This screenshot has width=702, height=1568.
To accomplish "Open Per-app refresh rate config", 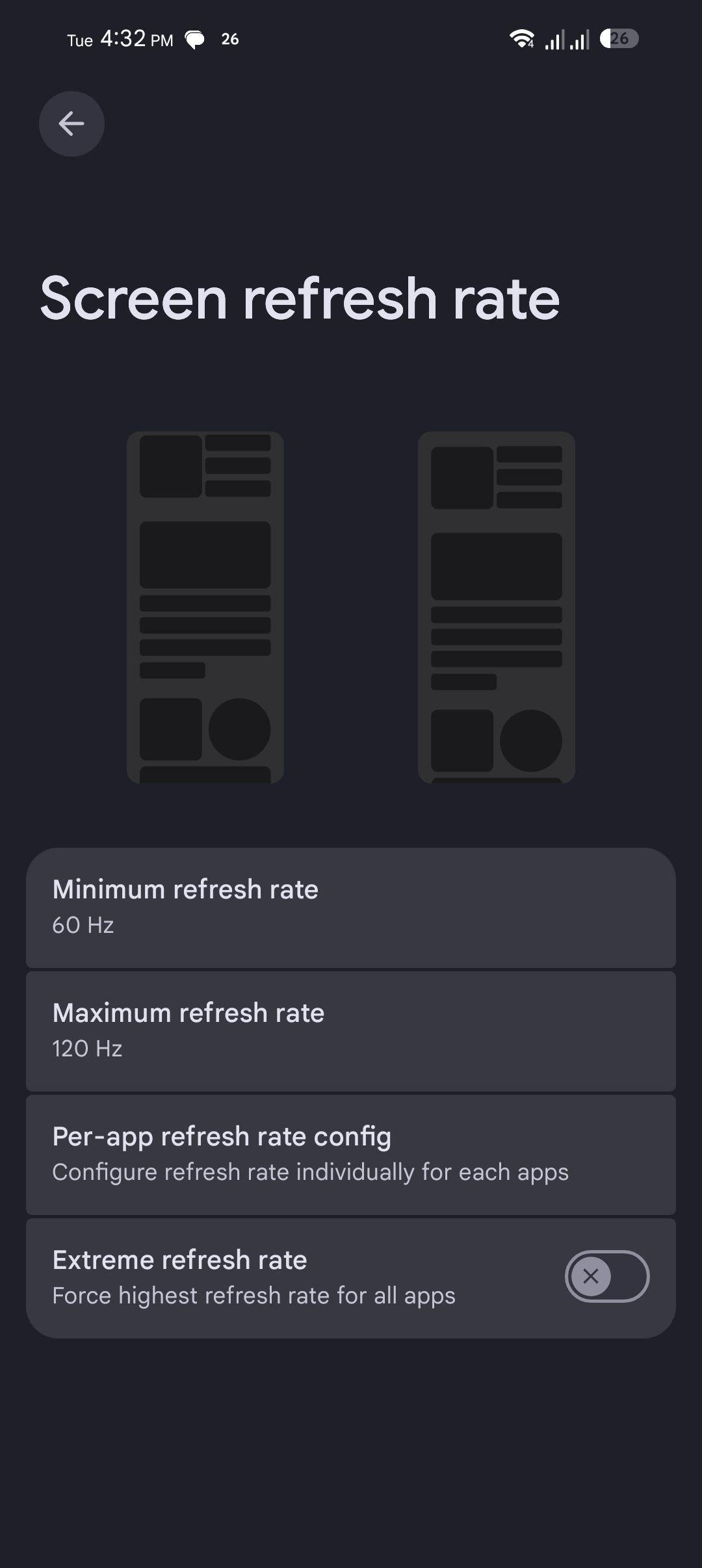I will pos(351,1155).
